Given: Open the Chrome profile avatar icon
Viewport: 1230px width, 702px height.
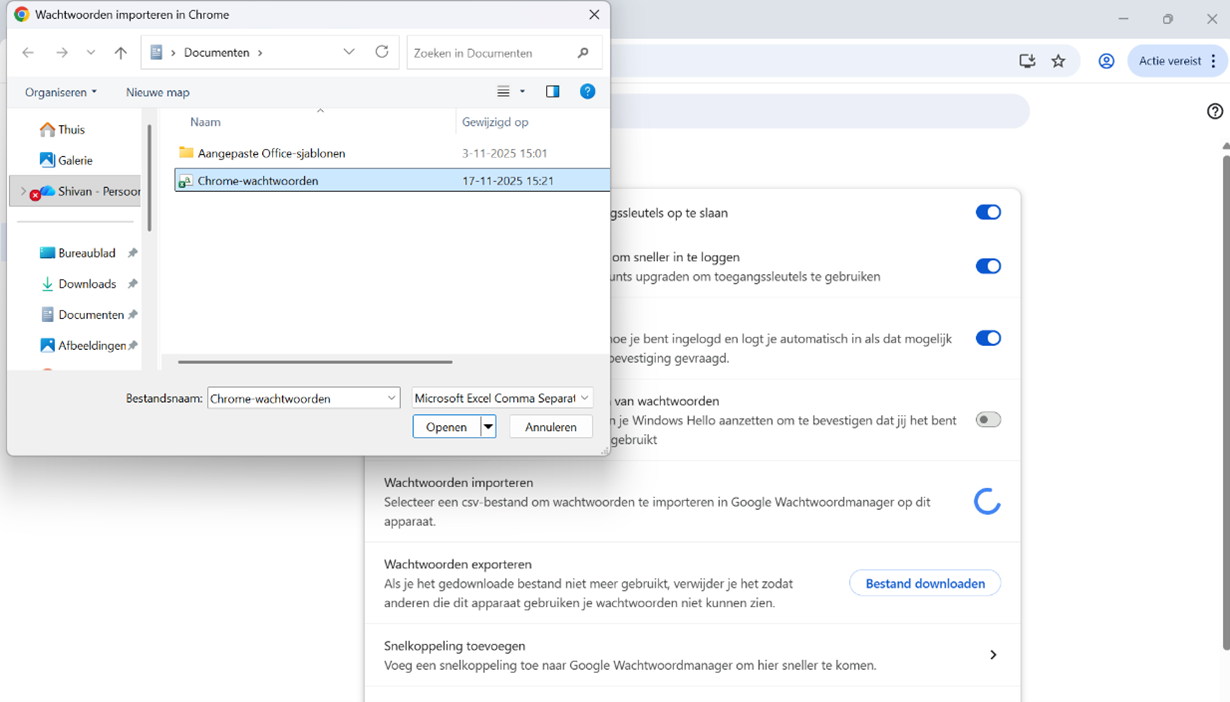Looking at the screenshot, I should [x=1106, y=61].
